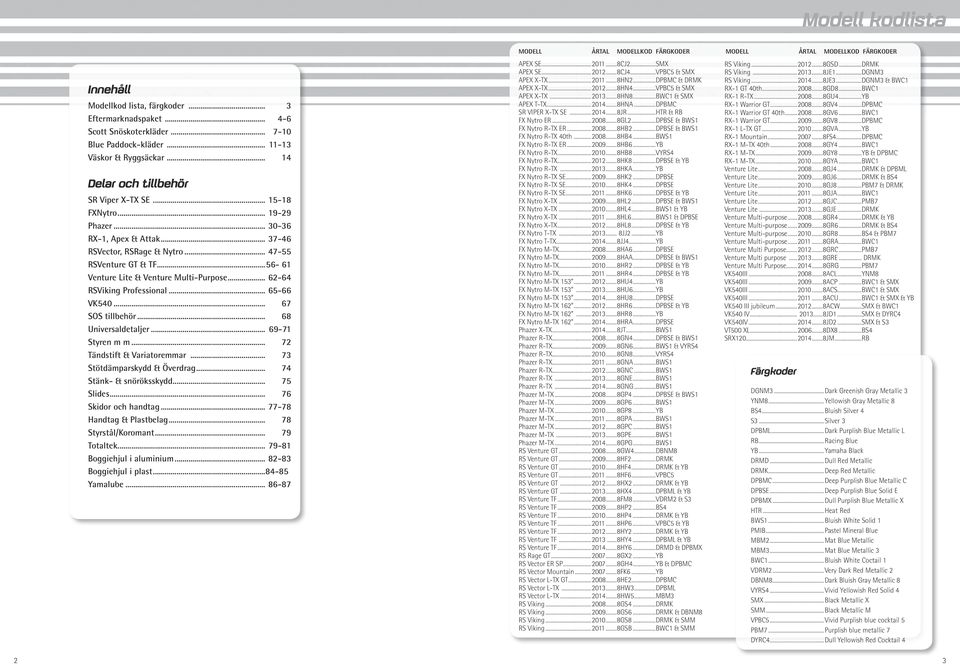Select color name 'Bluish White Cocktail 1'

(x=855, y=560)
